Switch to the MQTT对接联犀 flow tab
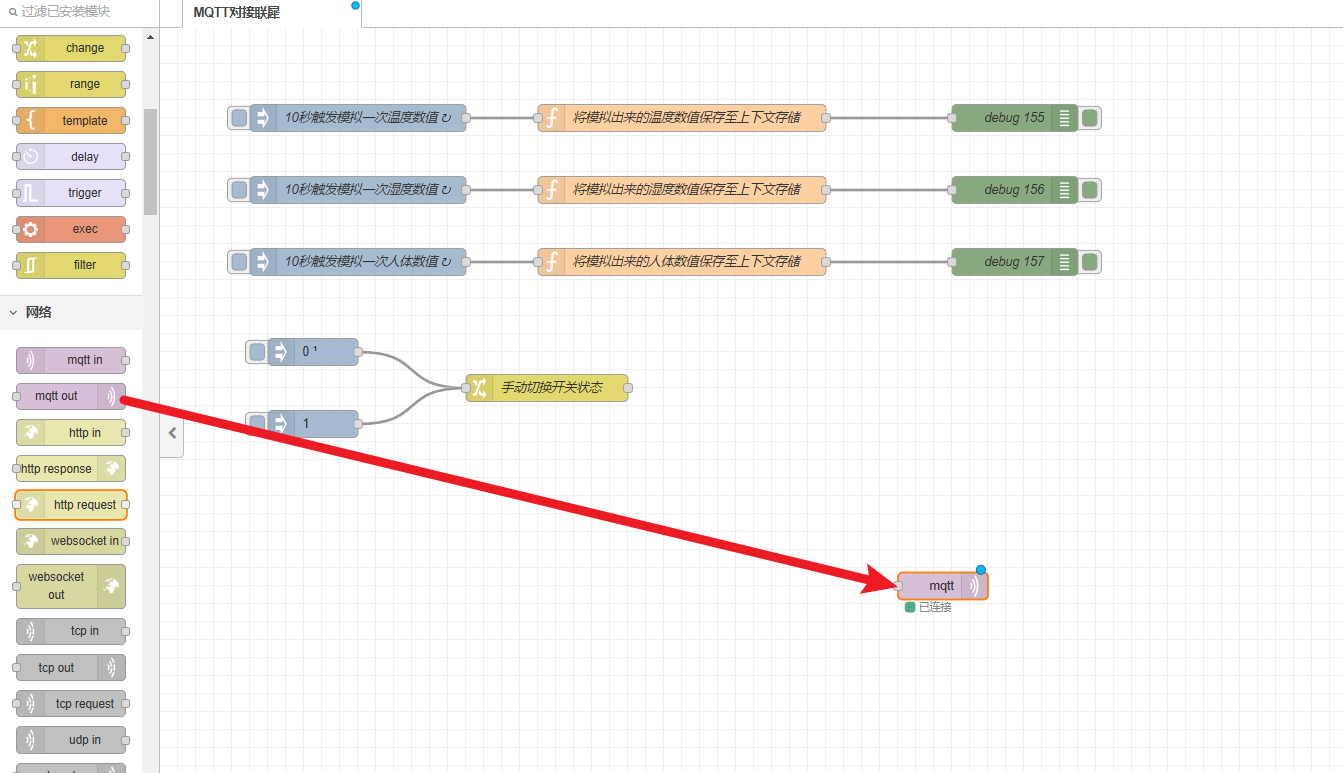This screenshot has width=1343, height=773. tap(237, 13)
